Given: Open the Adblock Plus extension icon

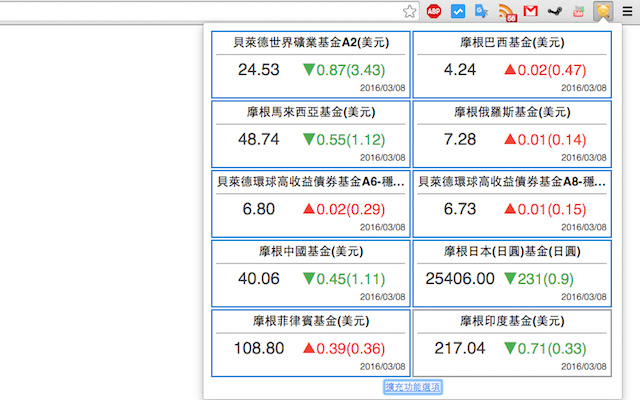Looking at the screenshot, I should pyautogui.click(x=433, y=11).
